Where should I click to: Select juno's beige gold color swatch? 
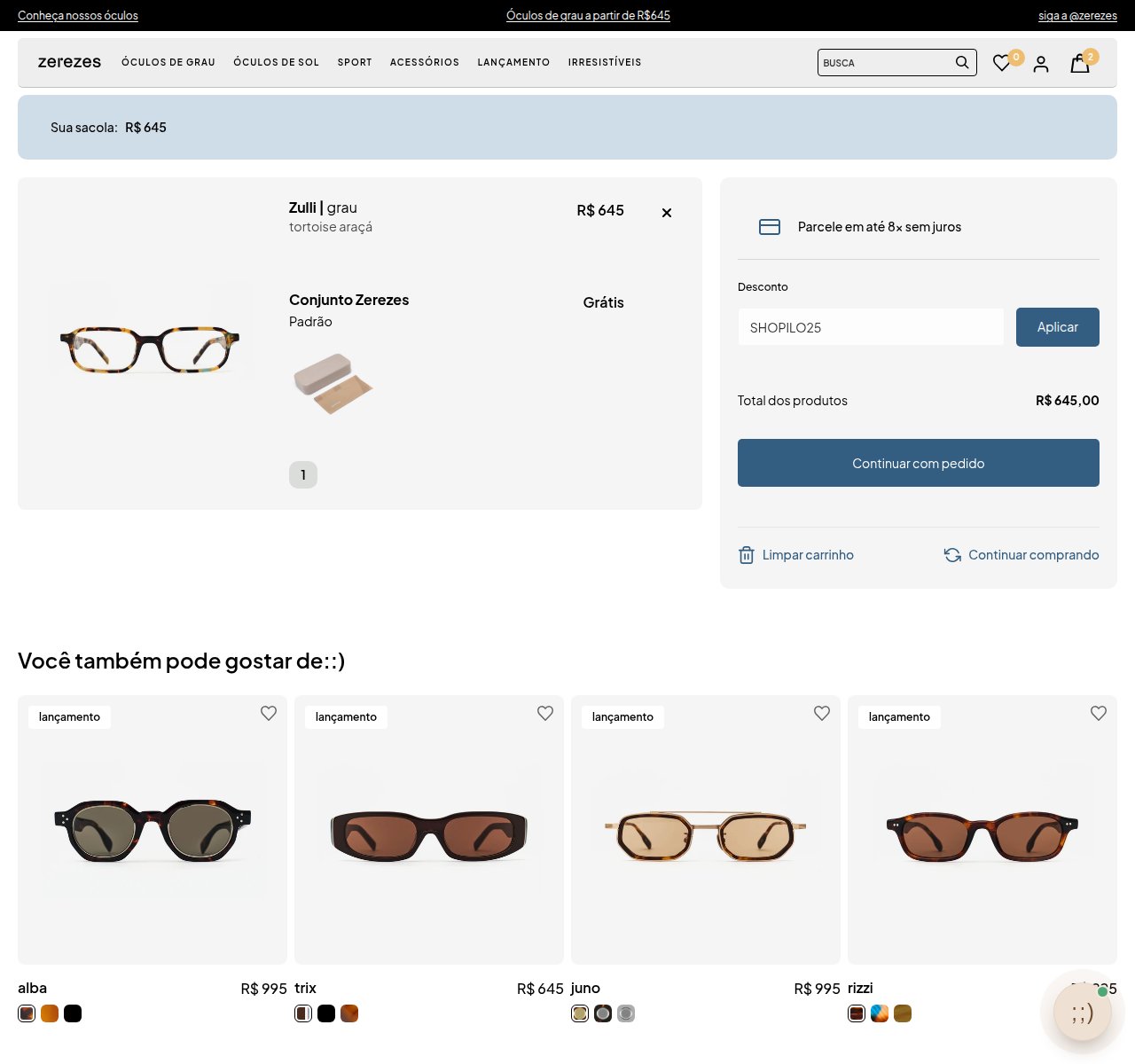click(580, 1013)
